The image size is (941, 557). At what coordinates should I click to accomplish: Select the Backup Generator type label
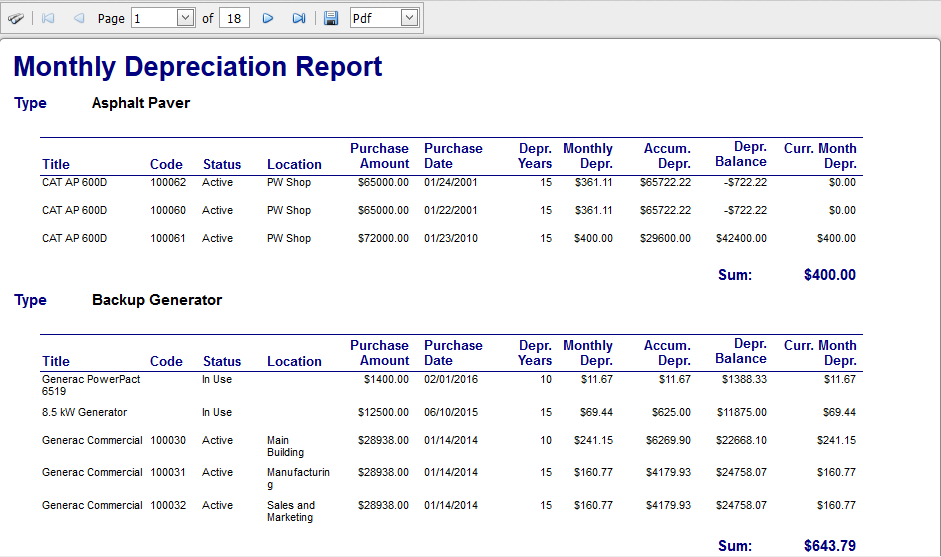(x=157, y=300)
